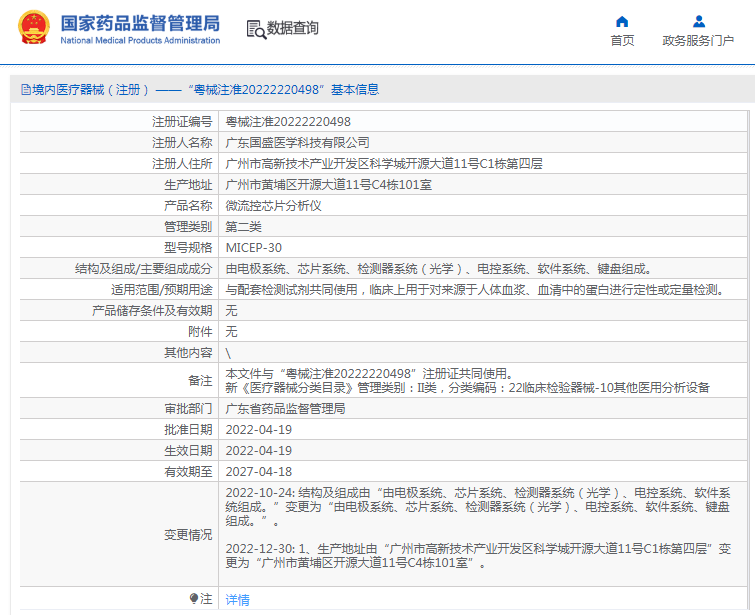
Task: Select 广州市黄埔区开源大道11号C4栋101室 production address
Action: [x=328, y=184]
